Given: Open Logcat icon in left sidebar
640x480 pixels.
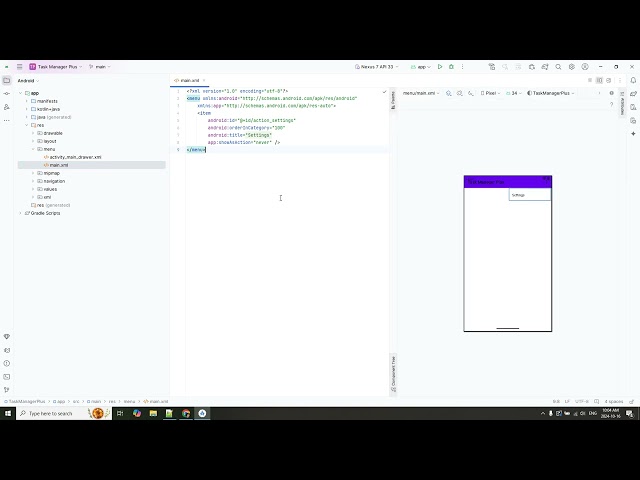Looking at the screenshot, I should tap(7, 350).
